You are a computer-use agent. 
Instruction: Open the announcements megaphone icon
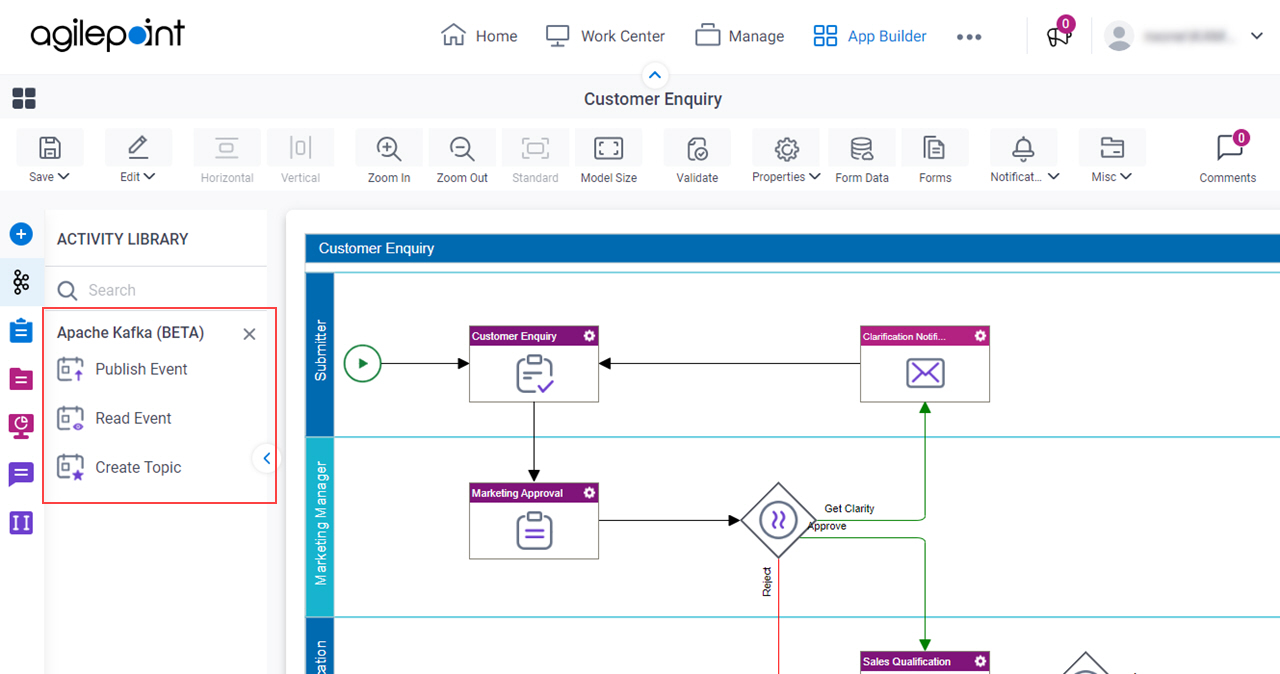pyautogui.click(x=1059, y=36)
